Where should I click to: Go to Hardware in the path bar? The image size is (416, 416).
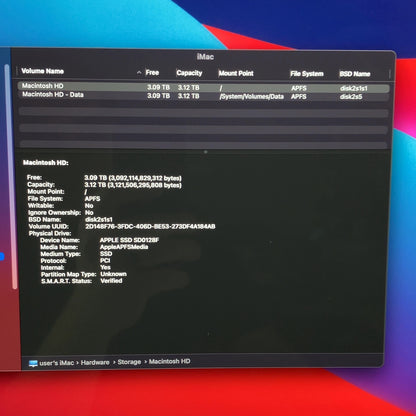coord(95,362)
